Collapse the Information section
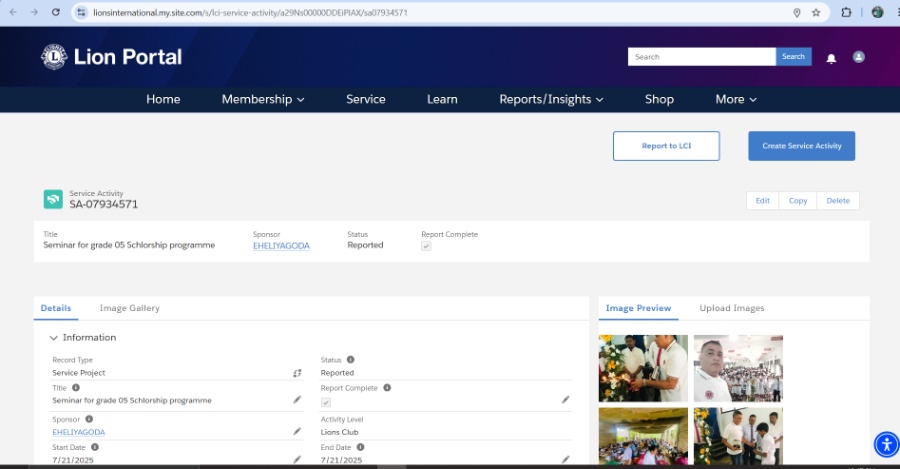The width and height of the screenshot is (900, 469). (x=54, y=338)
